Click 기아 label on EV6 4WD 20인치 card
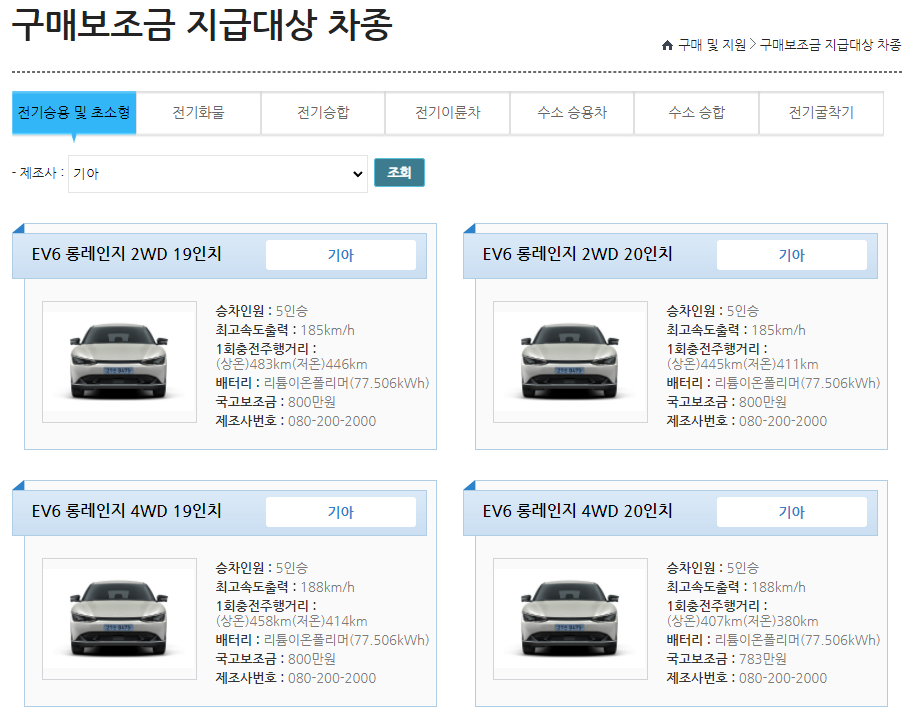This screenshot has width=922, height=710. click(x=791, y=512)
